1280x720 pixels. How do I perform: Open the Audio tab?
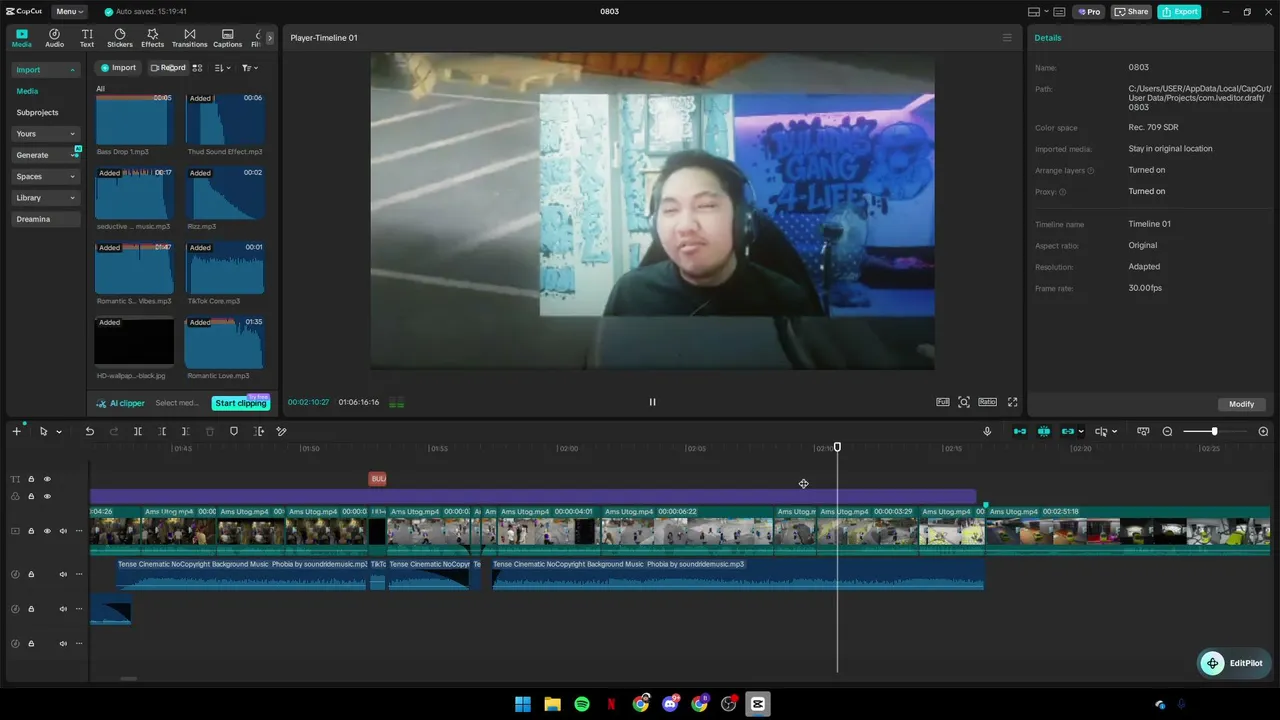(x=54, y=38)
